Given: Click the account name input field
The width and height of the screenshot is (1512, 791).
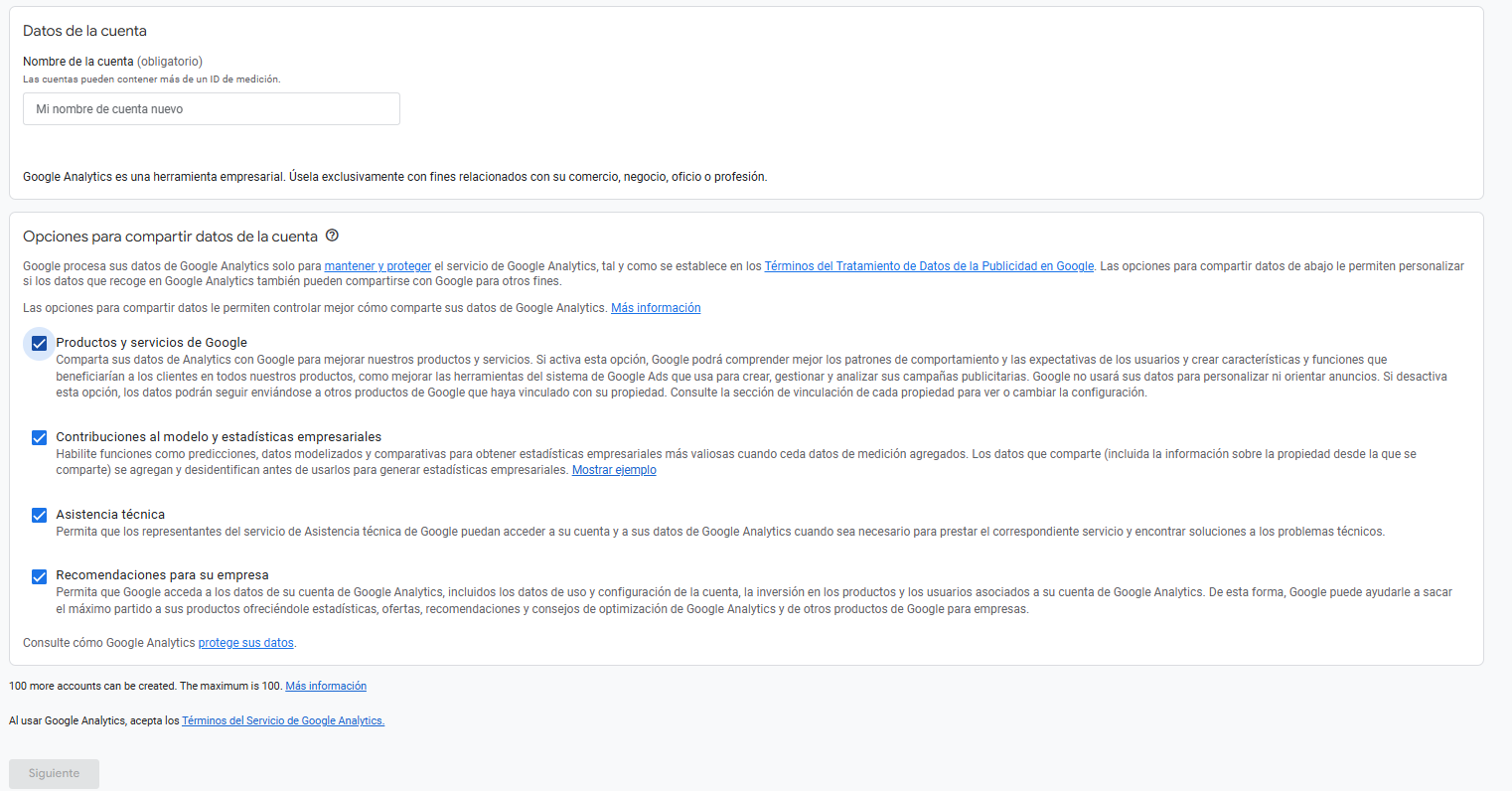Looking at the screenshot, I should coord(211,109).
